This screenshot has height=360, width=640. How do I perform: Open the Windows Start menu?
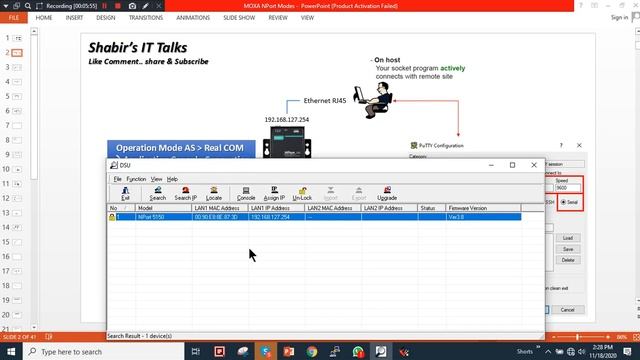(11, 351)
